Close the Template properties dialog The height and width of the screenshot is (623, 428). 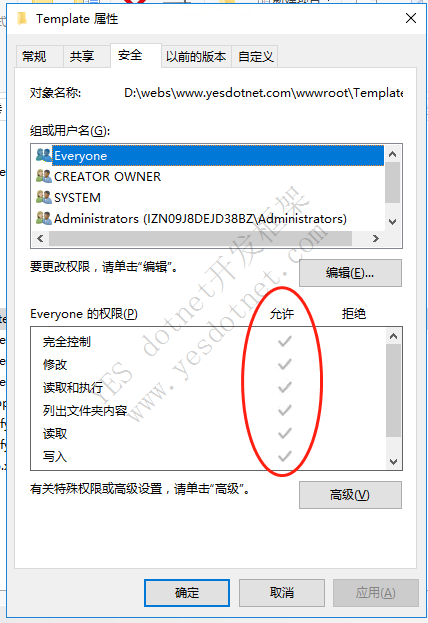coord(411,18)
